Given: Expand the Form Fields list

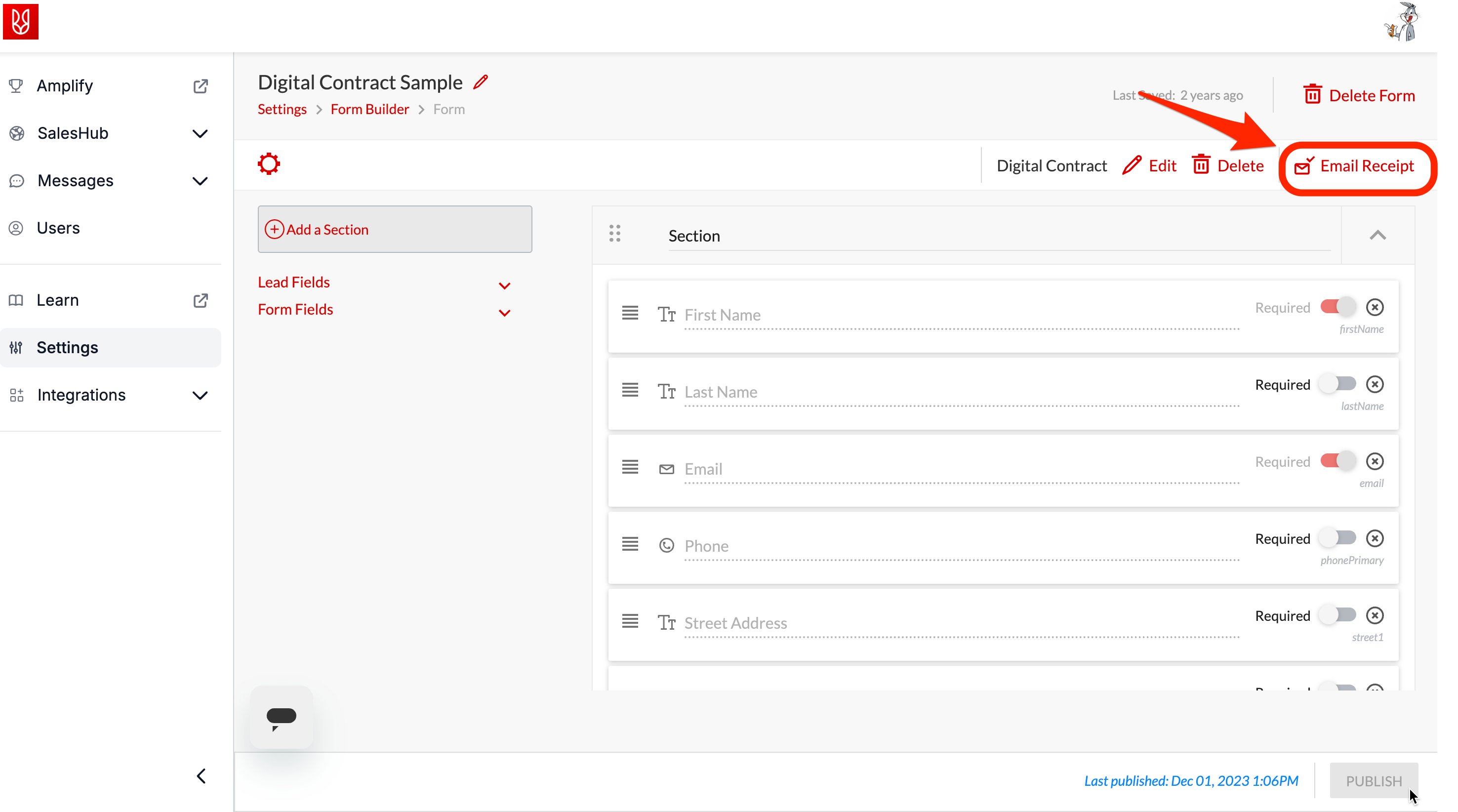Looking at the screenshot, I should point(504,313).
